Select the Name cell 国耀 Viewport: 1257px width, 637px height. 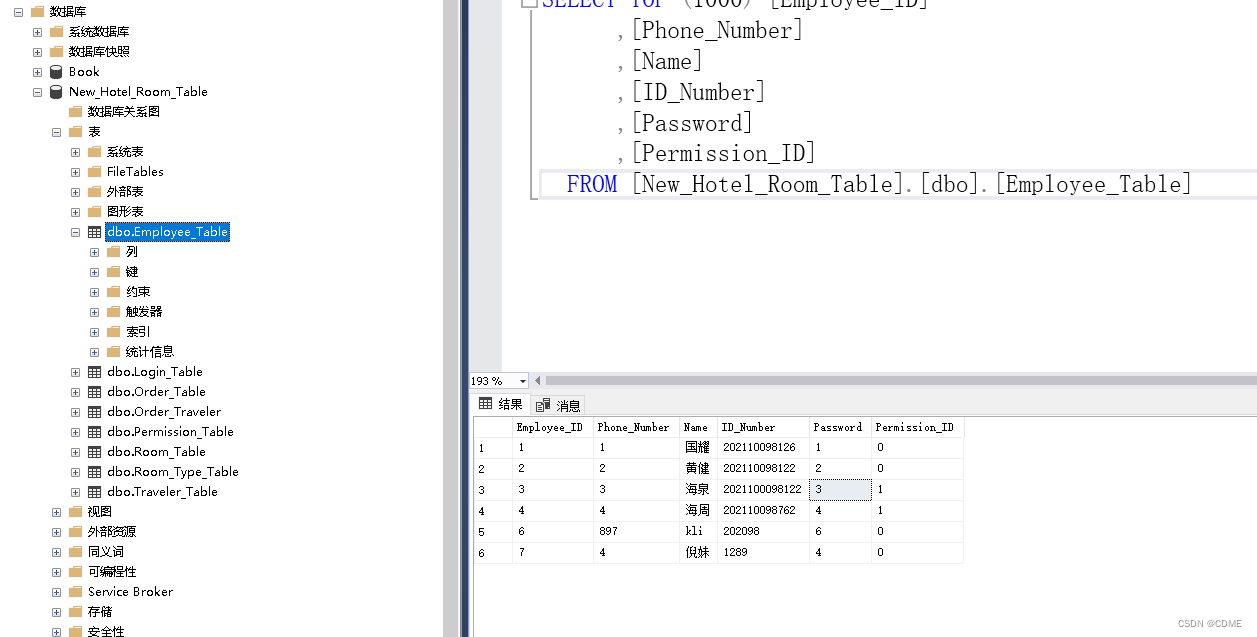698,448
